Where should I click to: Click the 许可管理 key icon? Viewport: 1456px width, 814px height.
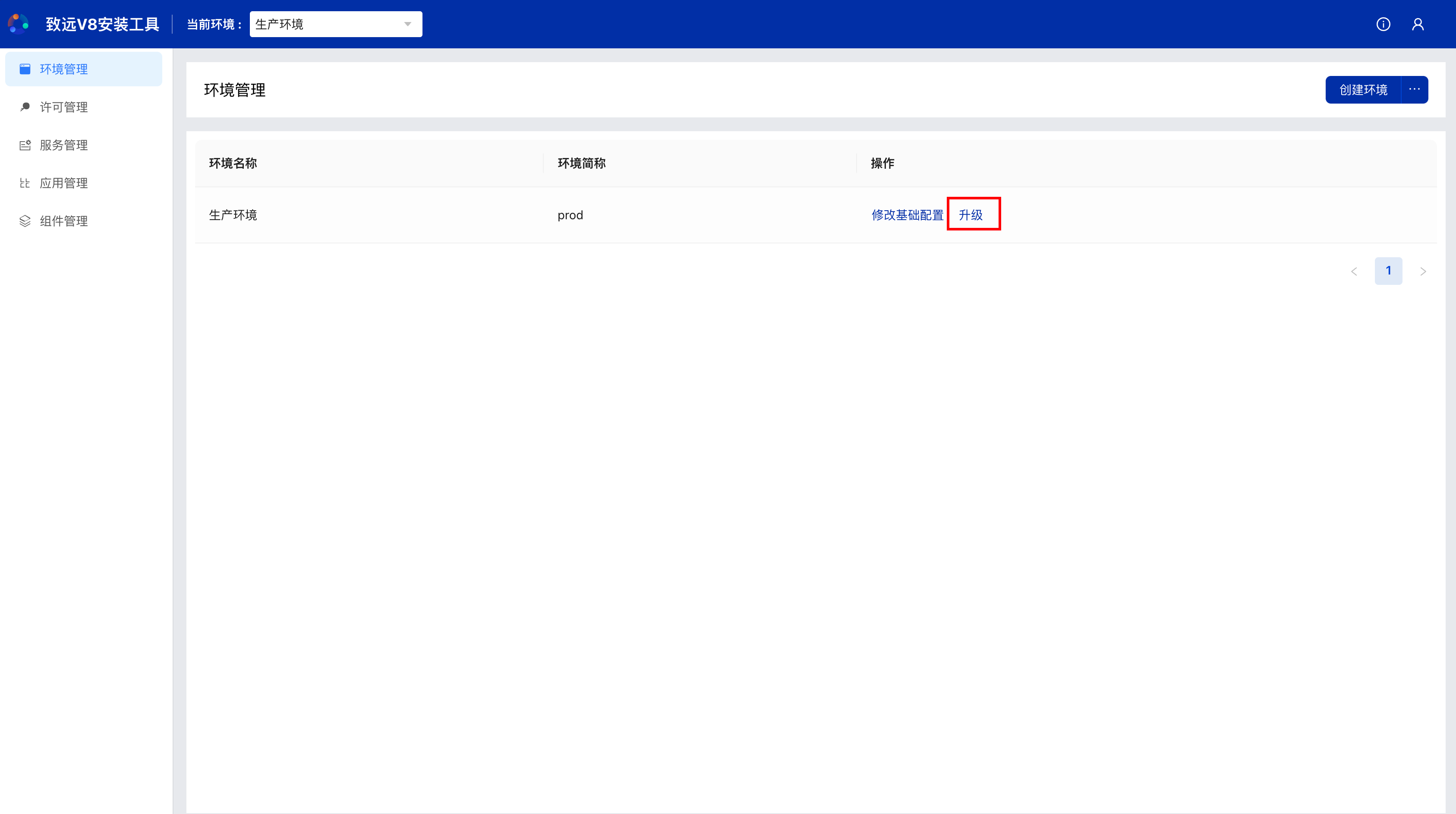[x=25, y=107]
